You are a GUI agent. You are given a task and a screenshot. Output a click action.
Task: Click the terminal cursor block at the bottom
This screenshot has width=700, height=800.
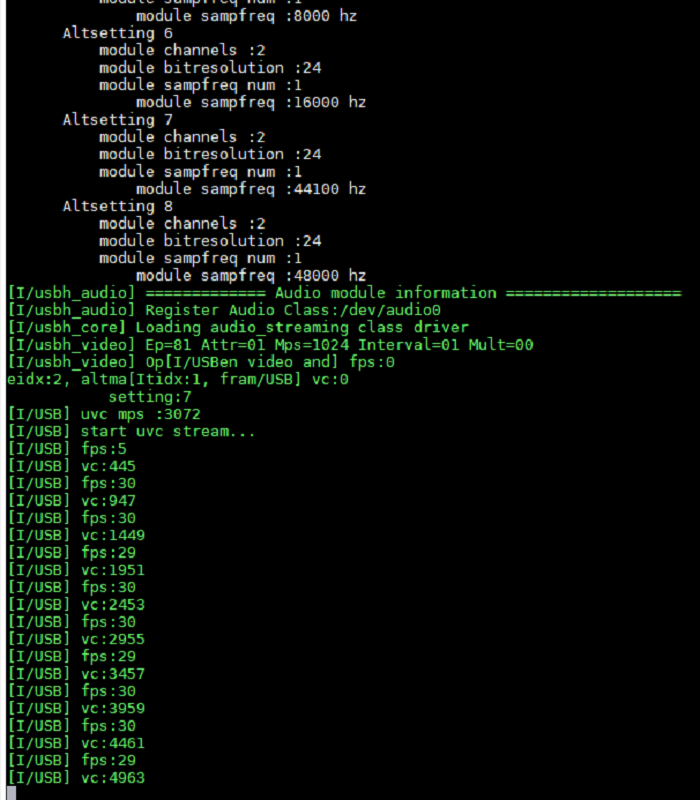pos(9,794)
